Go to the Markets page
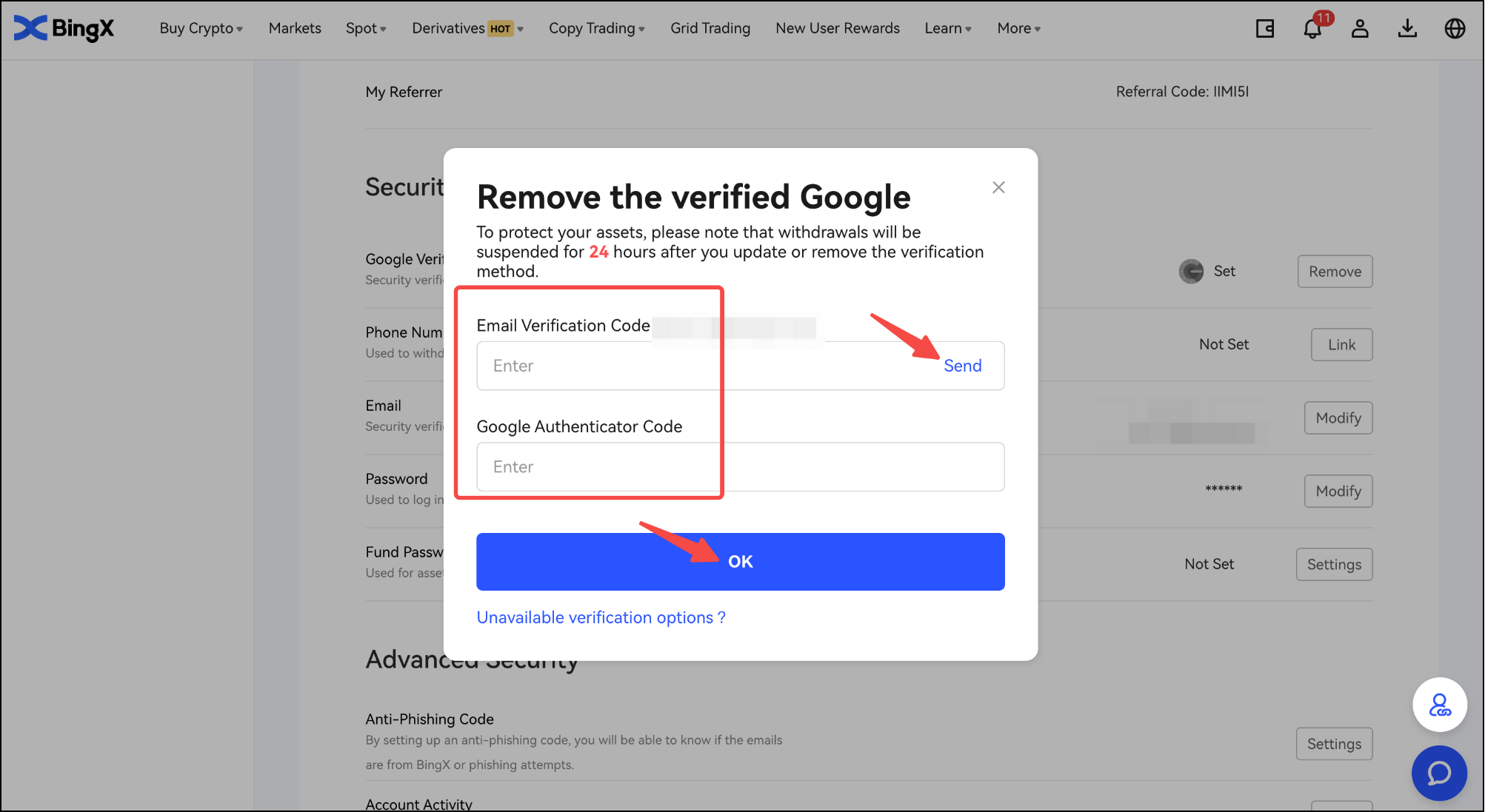Screen dimensions: 1485x812 295,28
